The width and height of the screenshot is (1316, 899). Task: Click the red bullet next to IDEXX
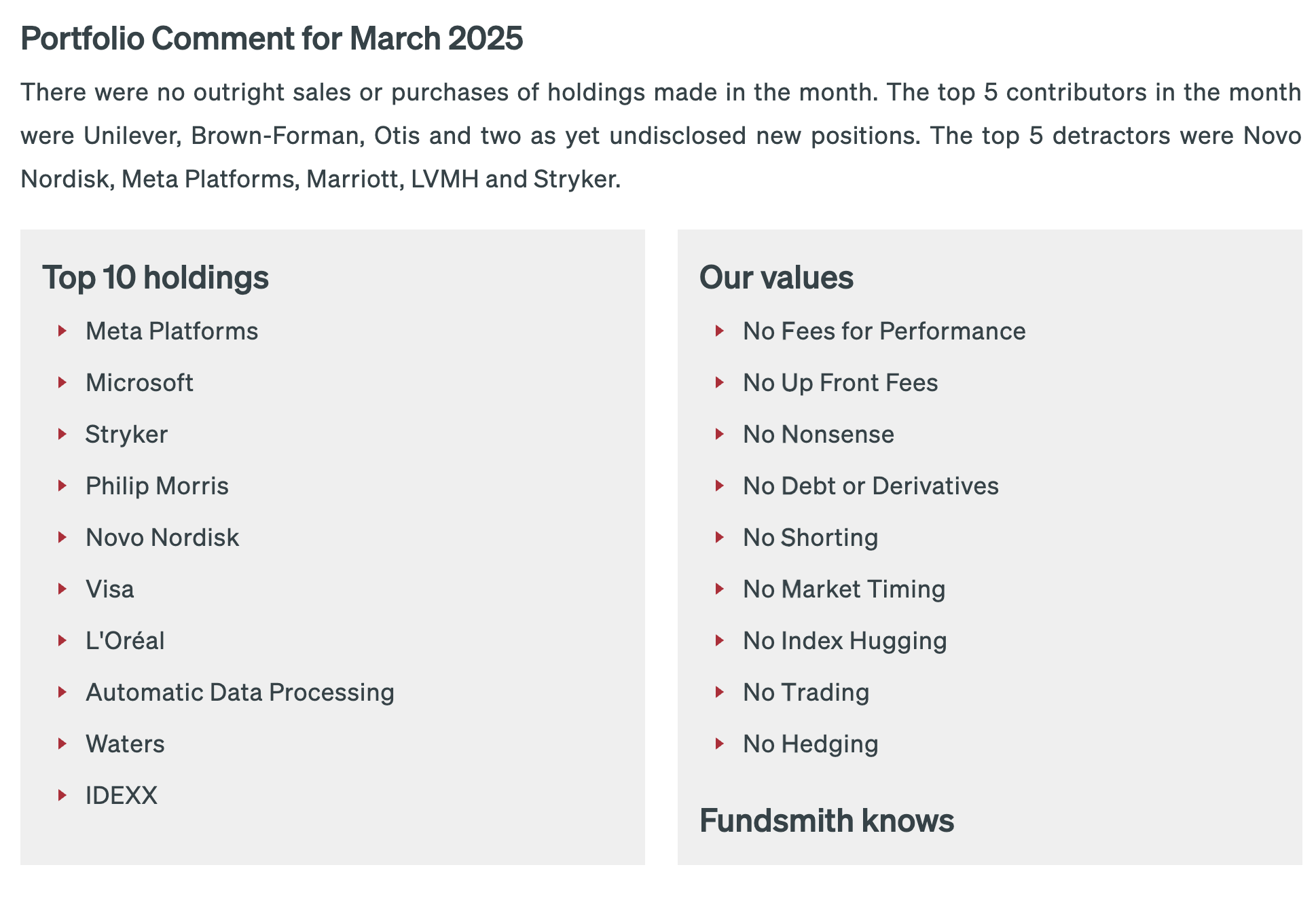coord(62,796)
